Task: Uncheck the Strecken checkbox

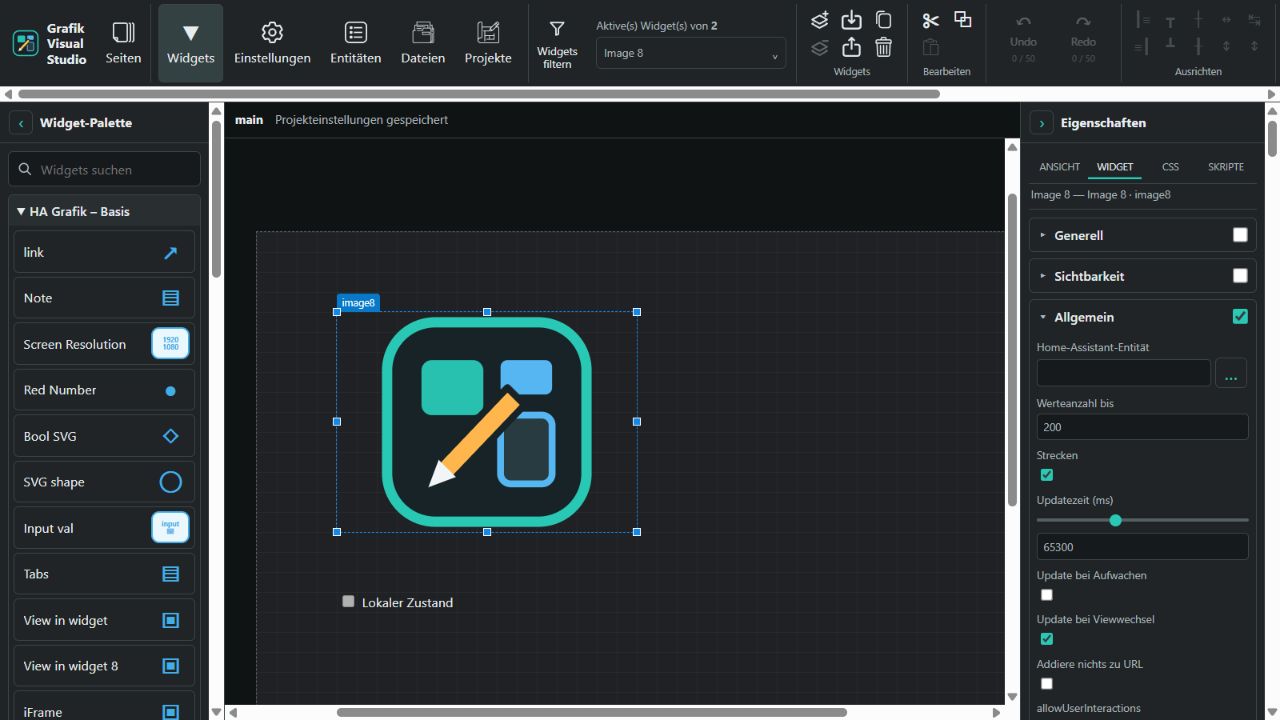Action: [1047, 475]
